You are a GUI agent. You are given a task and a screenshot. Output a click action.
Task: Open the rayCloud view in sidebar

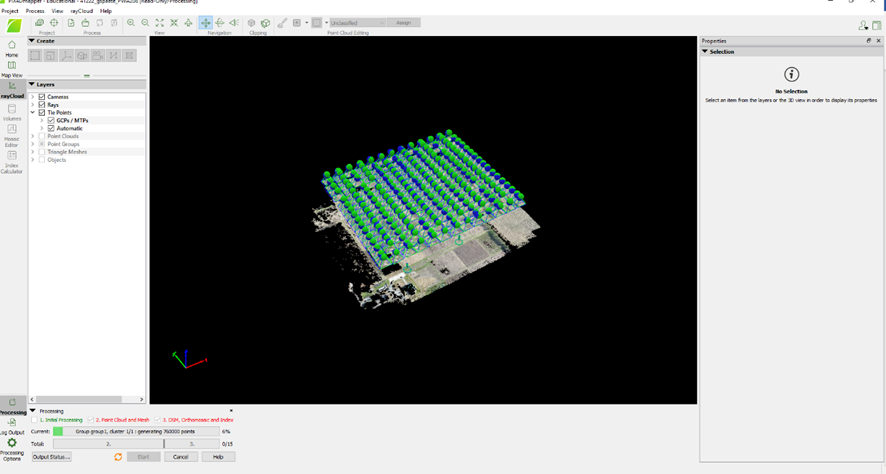12,89
